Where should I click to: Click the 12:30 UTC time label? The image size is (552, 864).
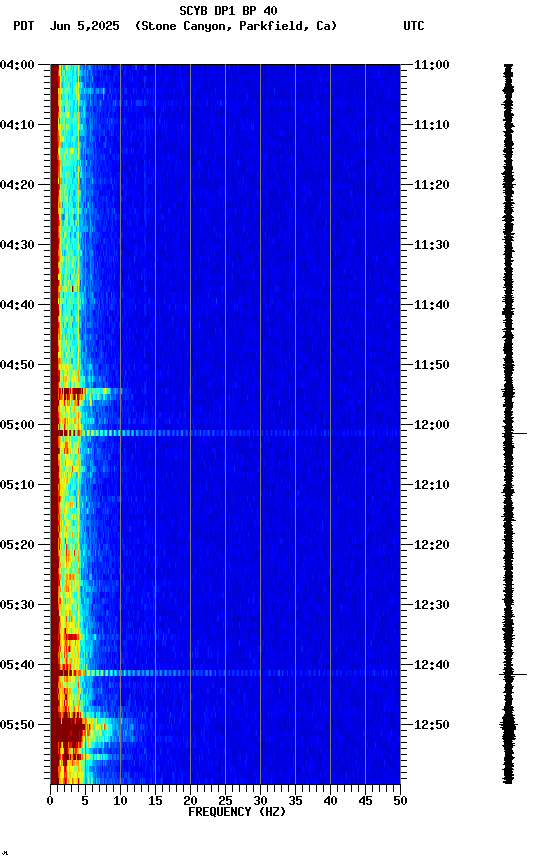click(432, 605)
